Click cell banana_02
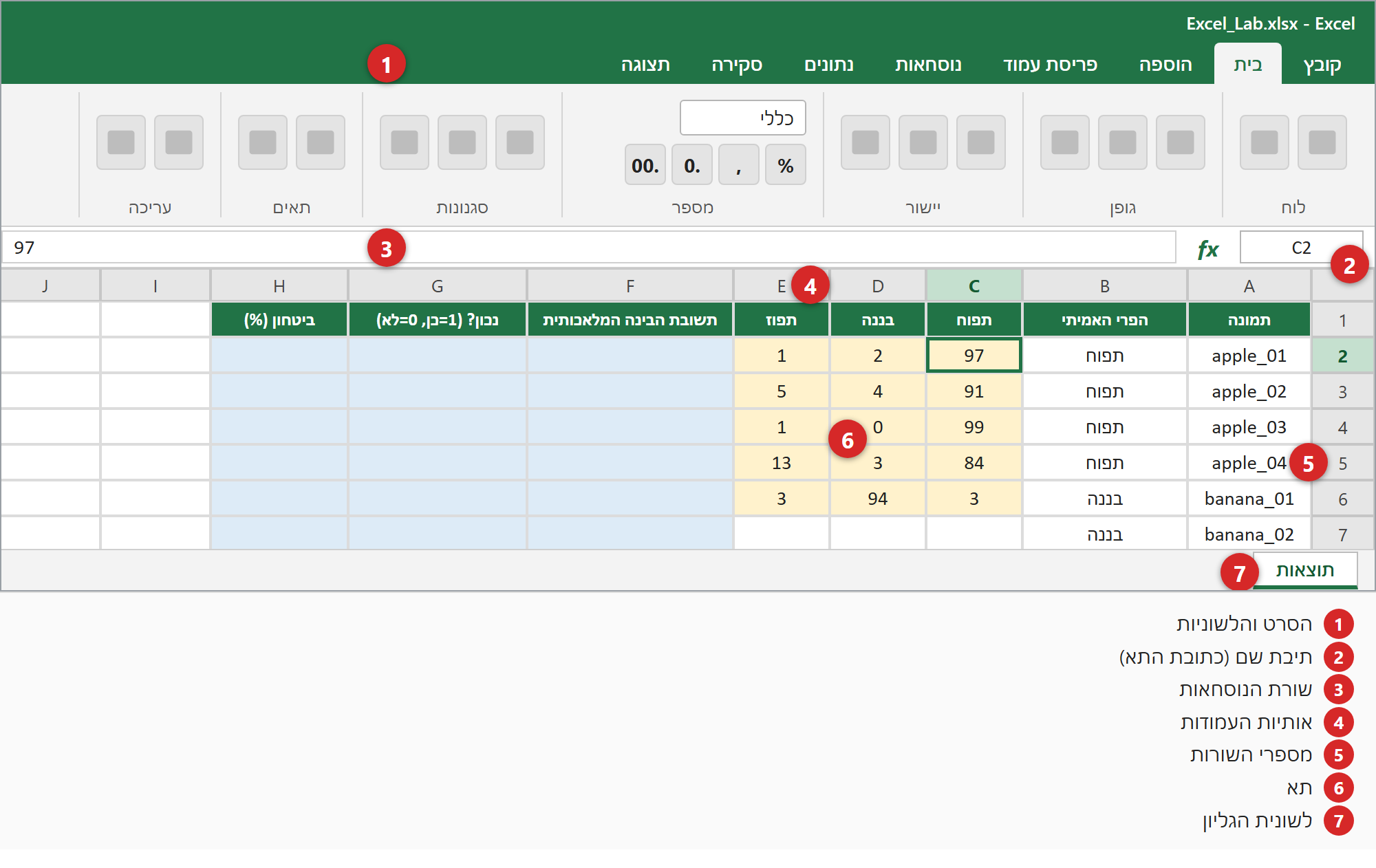Image resolution: width=1376 pixels, height=868 pixels. coord(1249,534)
